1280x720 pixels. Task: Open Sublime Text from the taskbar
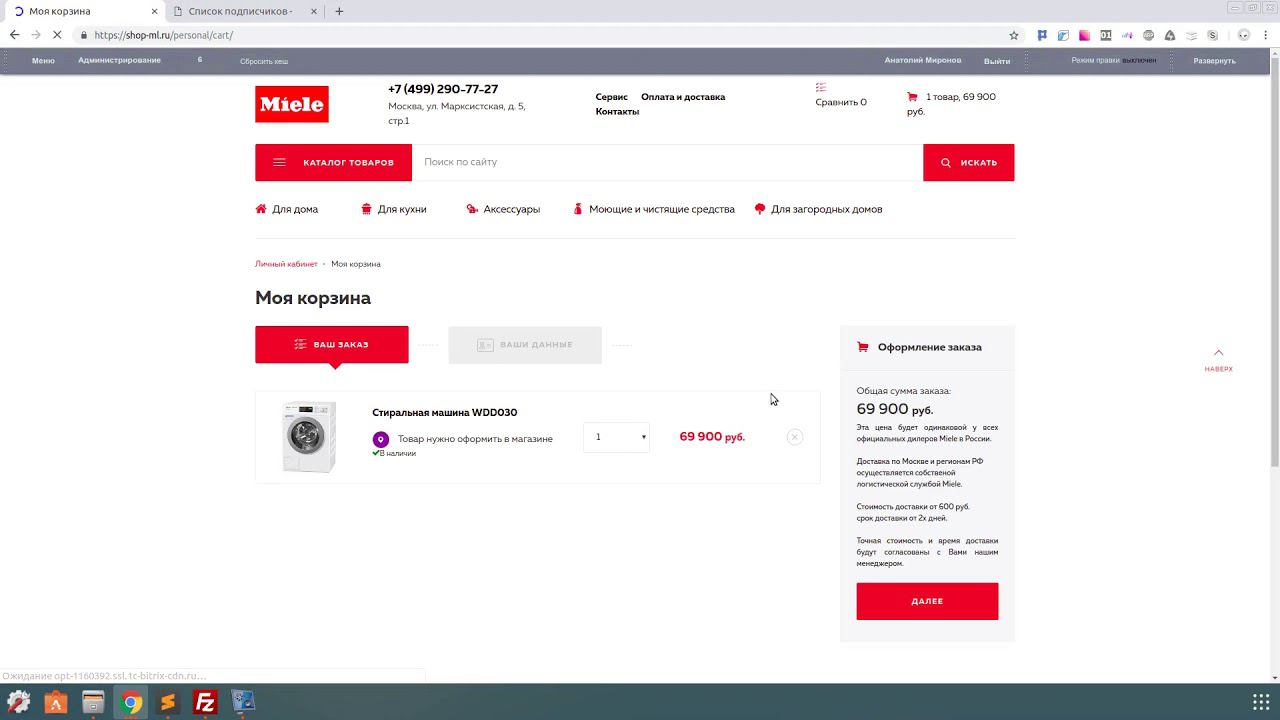tap(168, 702)
